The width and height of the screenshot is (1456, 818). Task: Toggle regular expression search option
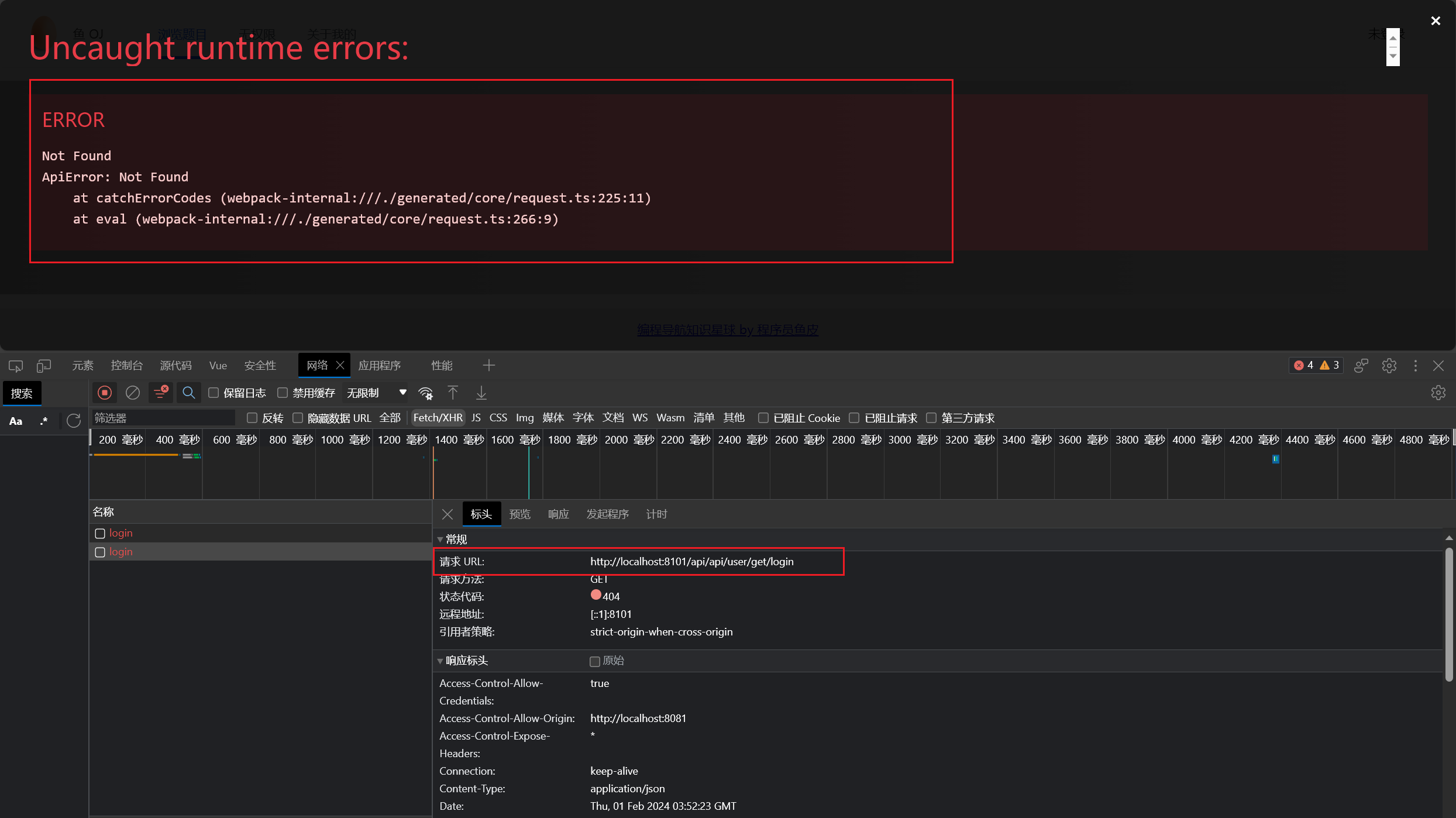[x=44, y=421]
